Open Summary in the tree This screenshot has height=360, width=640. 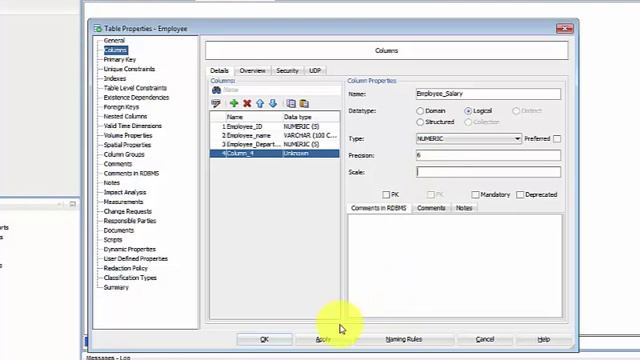click(x=116, y=287)
